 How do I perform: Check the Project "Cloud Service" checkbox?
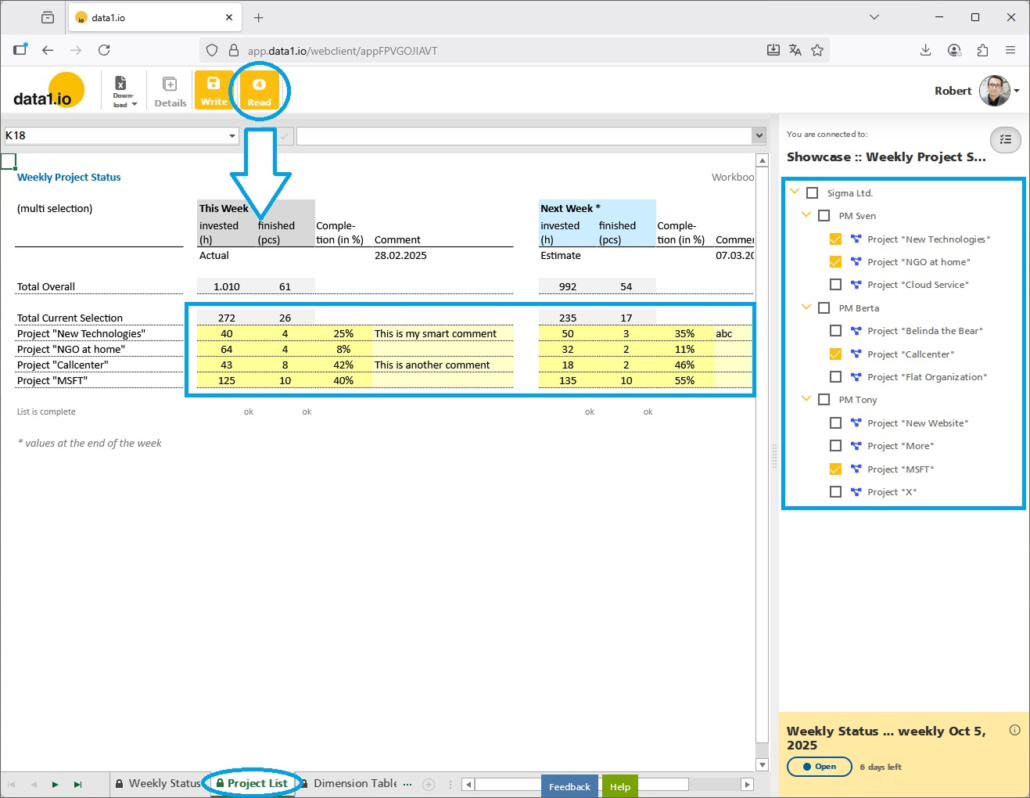tap(836, 285)
